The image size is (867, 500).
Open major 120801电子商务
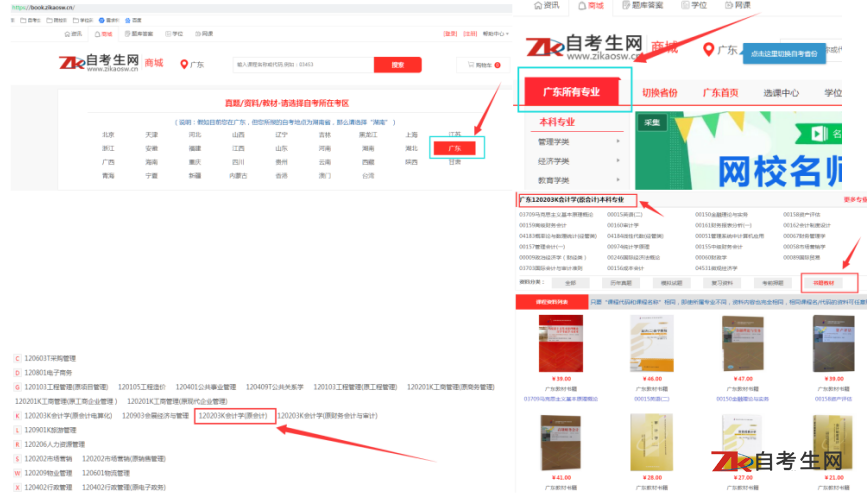48,373
